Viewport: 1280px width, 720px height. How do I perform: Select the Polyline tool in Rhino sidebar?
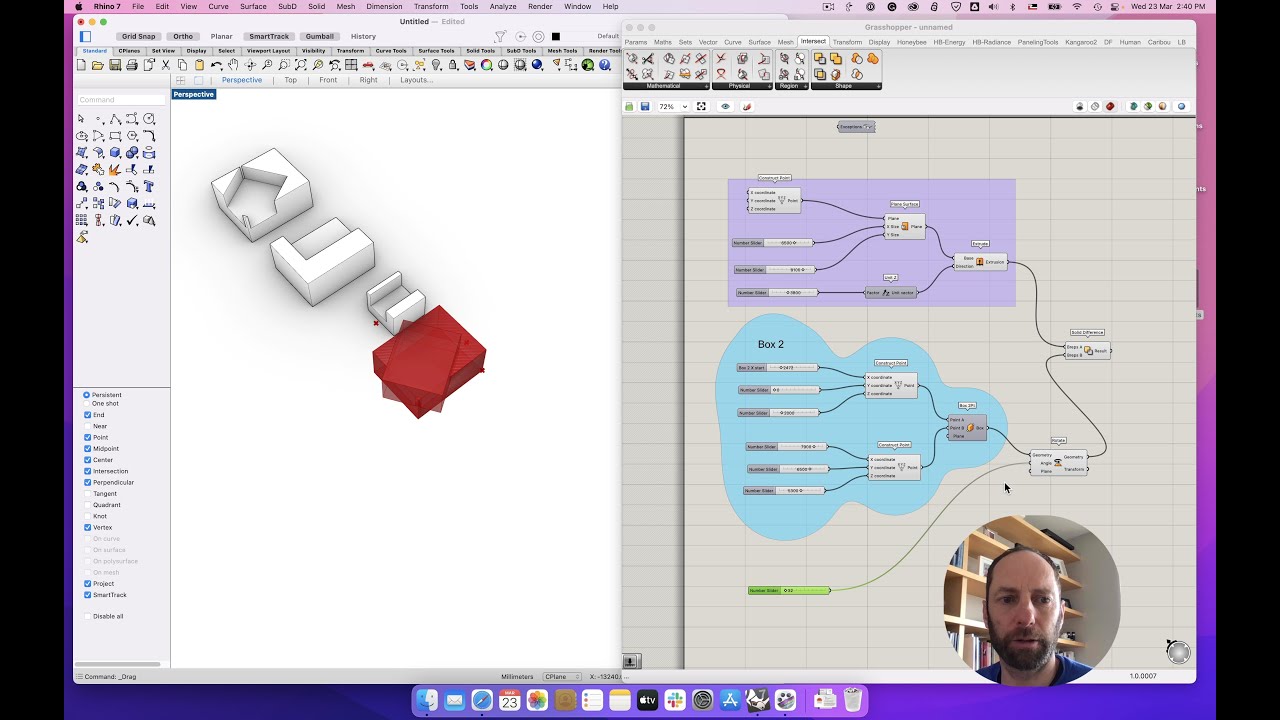click(x=115, y=119)
